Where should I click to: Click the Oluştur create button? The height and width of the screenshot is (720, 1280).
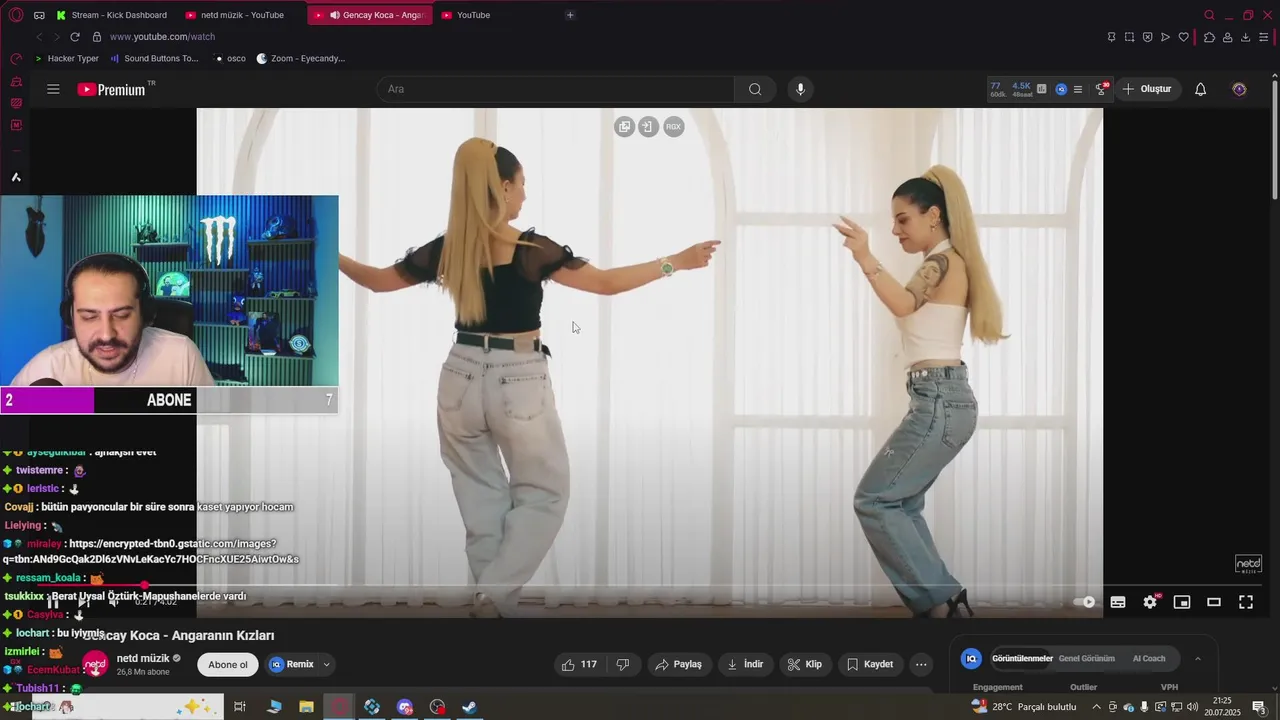tap(1146, 89)
